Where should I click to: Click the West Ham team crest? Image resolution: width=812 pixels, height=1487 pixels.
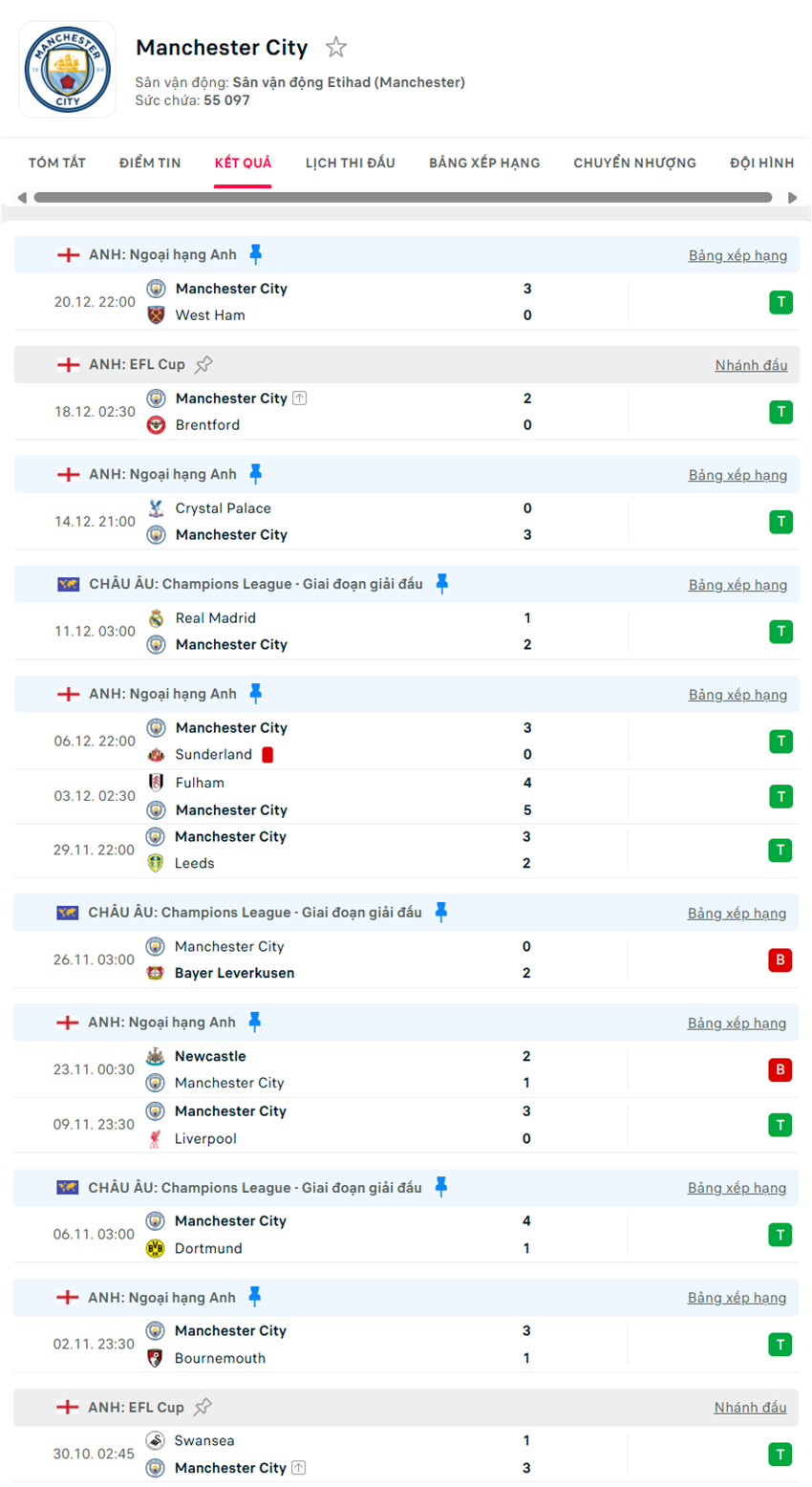157,315
